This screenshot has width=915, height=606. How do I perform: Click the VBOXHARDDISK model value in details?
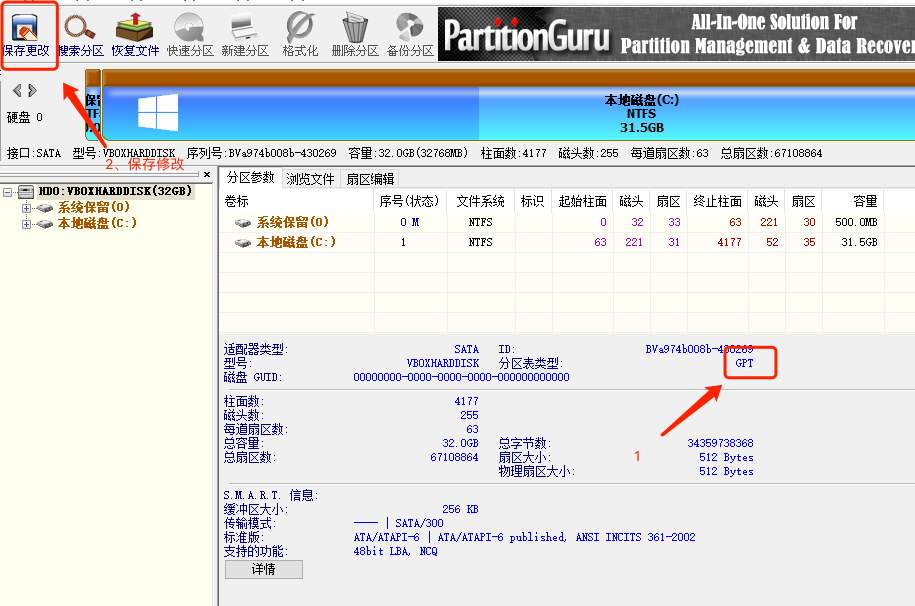[x=442, y=363]
